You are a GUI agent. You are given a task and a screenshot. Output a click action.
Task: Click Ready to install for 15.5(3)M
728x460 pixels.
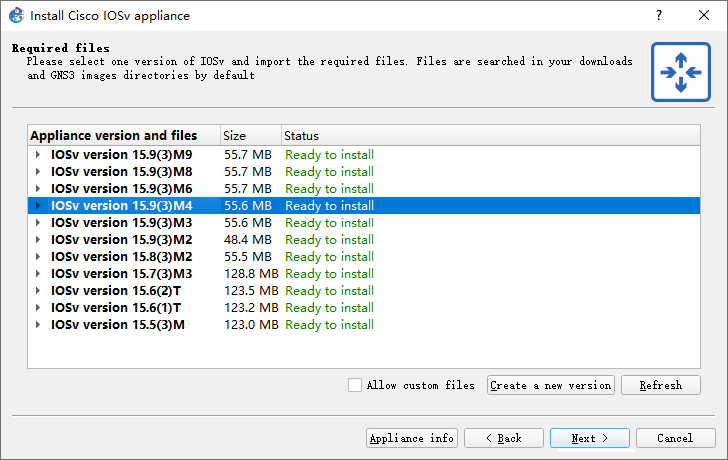click(x=330, y=324)
